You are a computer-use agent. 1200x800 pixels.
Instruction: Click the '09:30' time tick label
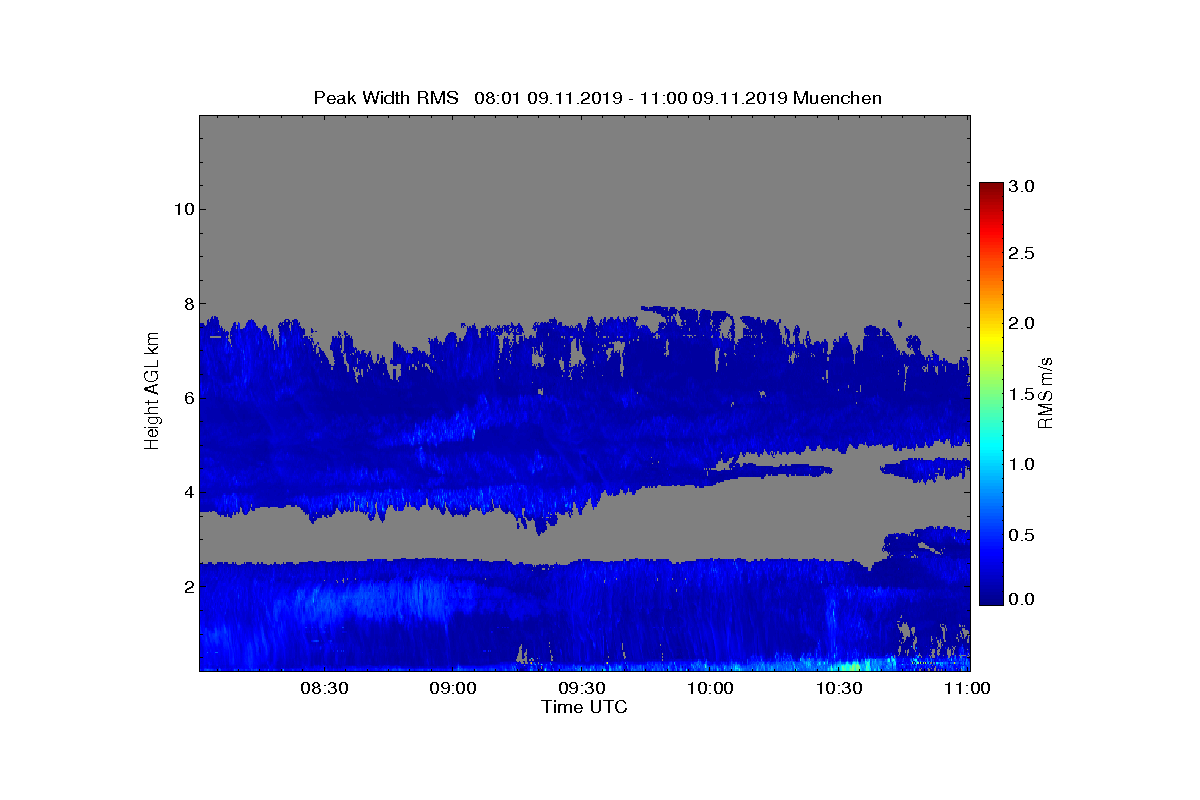pos(582,688)
